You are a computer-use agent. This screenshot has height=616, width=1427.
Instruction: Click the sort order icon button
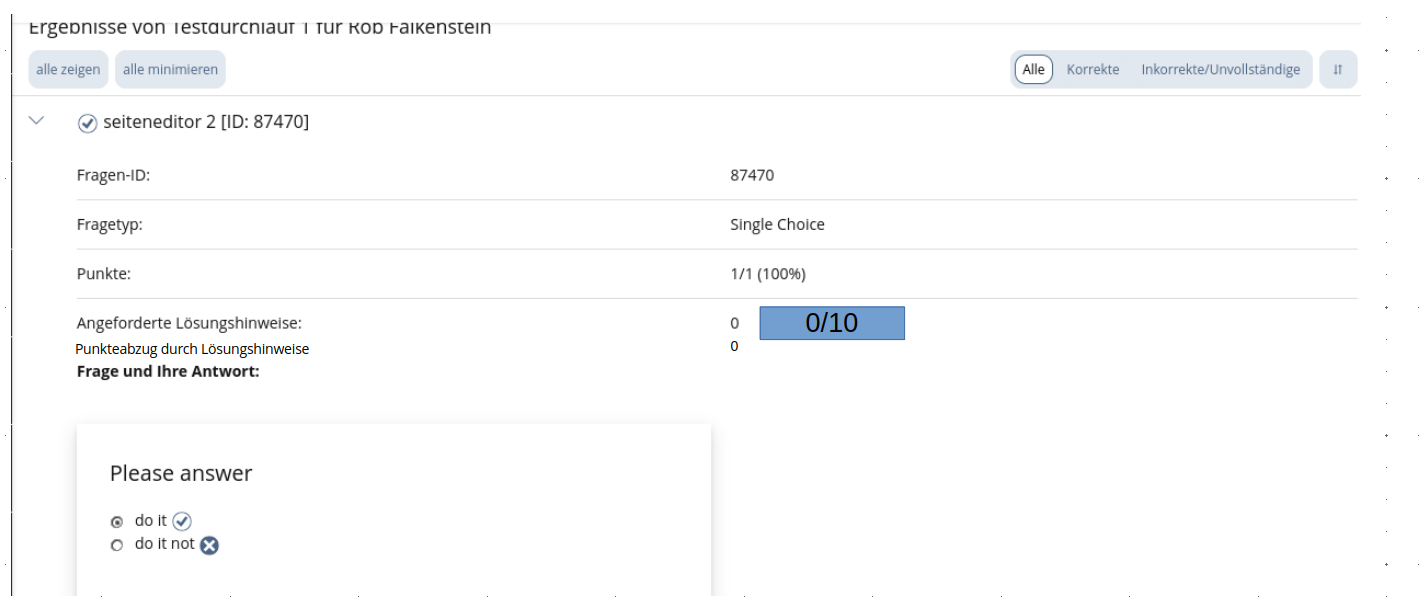(x=1337, y=70)
